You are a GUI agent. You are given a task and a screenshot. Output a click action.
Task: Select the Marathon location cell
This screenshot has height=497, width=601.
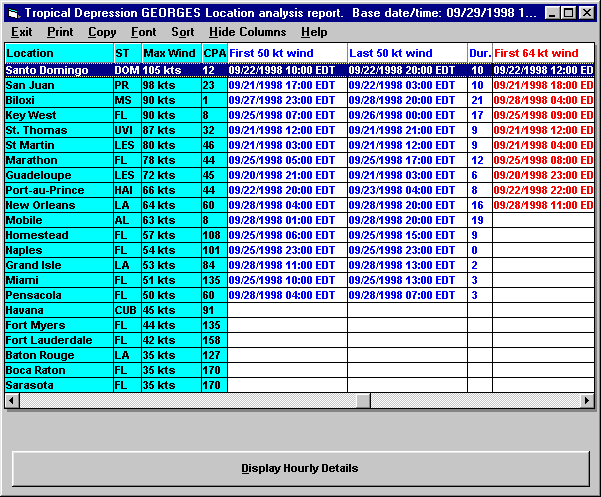tap(59, 160)
